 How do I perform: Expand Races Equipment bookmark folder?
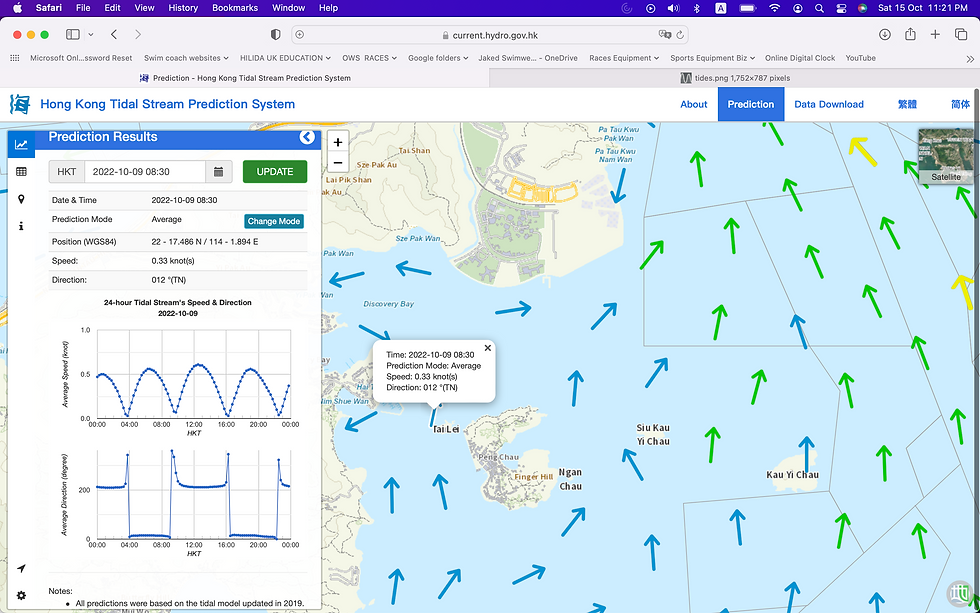624,58
